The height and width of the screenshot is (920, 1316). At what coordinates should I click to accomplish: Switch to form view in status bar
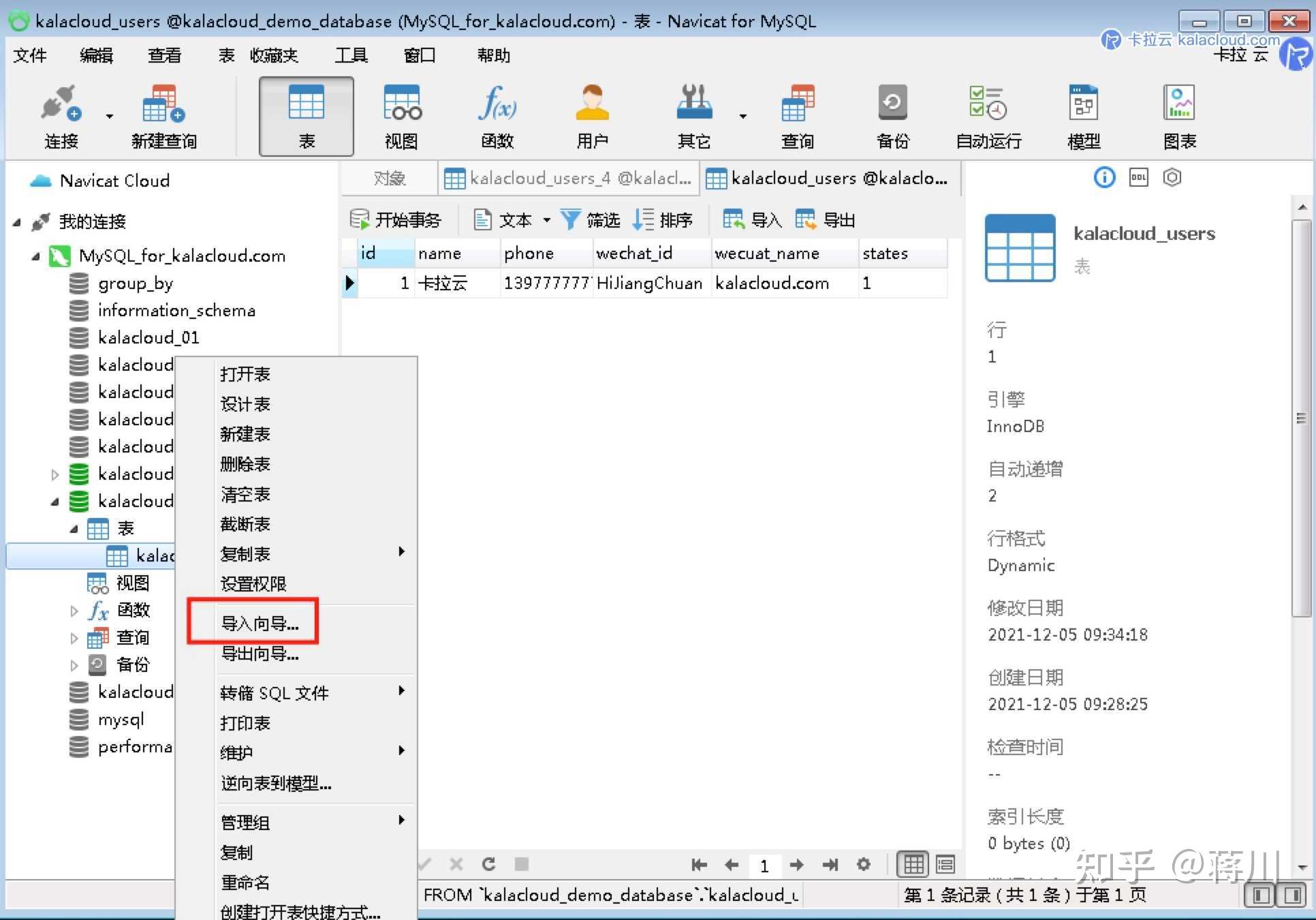click(x=945, y=864)
